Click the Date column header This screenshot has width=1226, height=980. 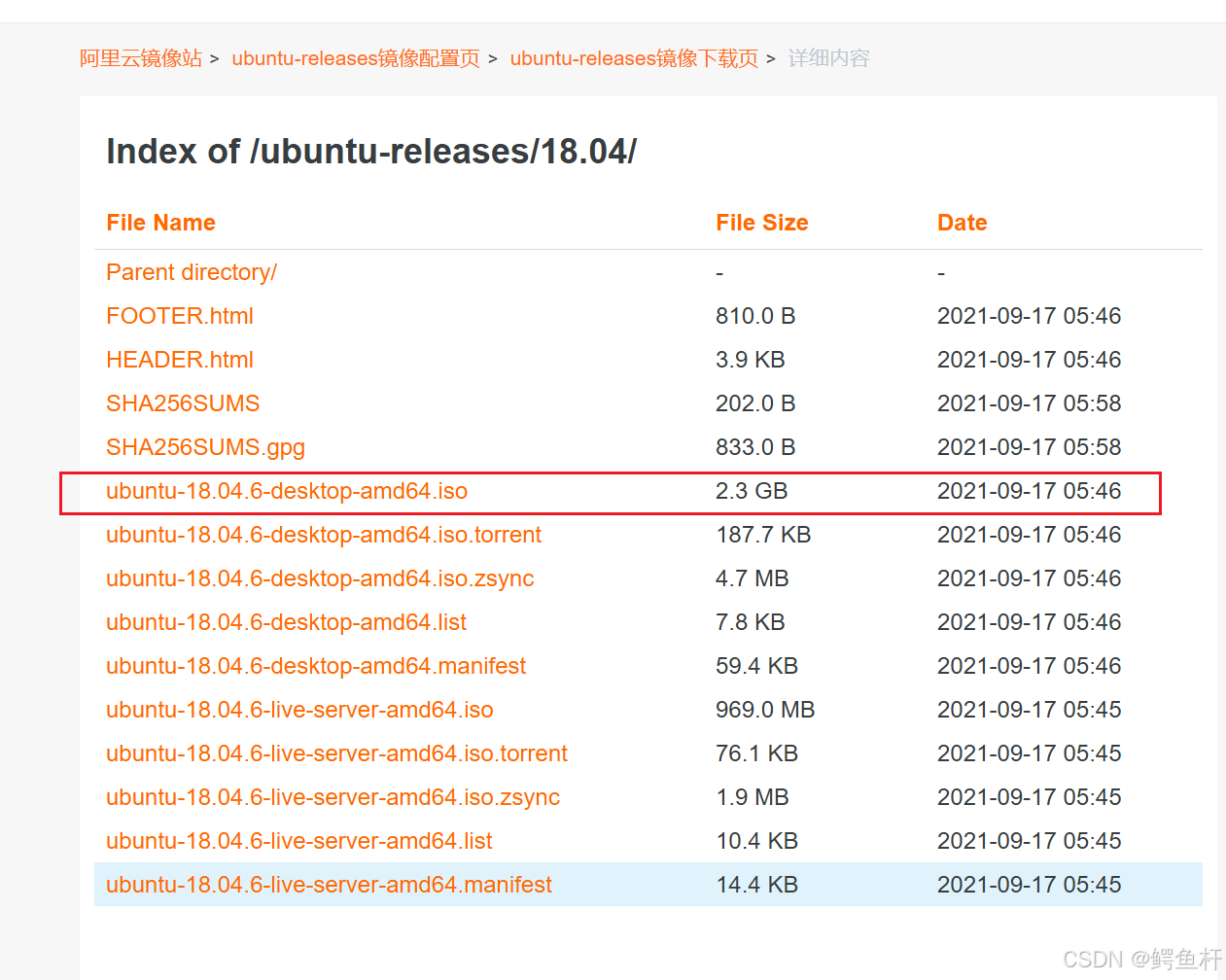[x=963, y=223]
